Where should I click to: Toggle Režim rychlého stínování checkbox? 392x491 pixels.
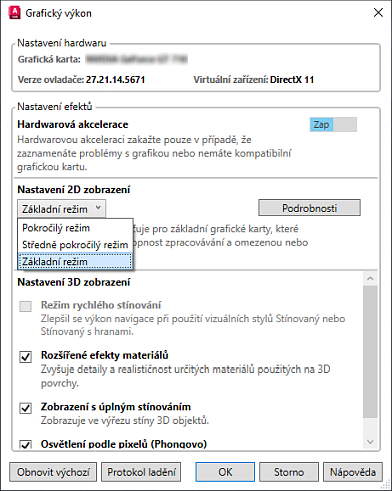point(26,306)
